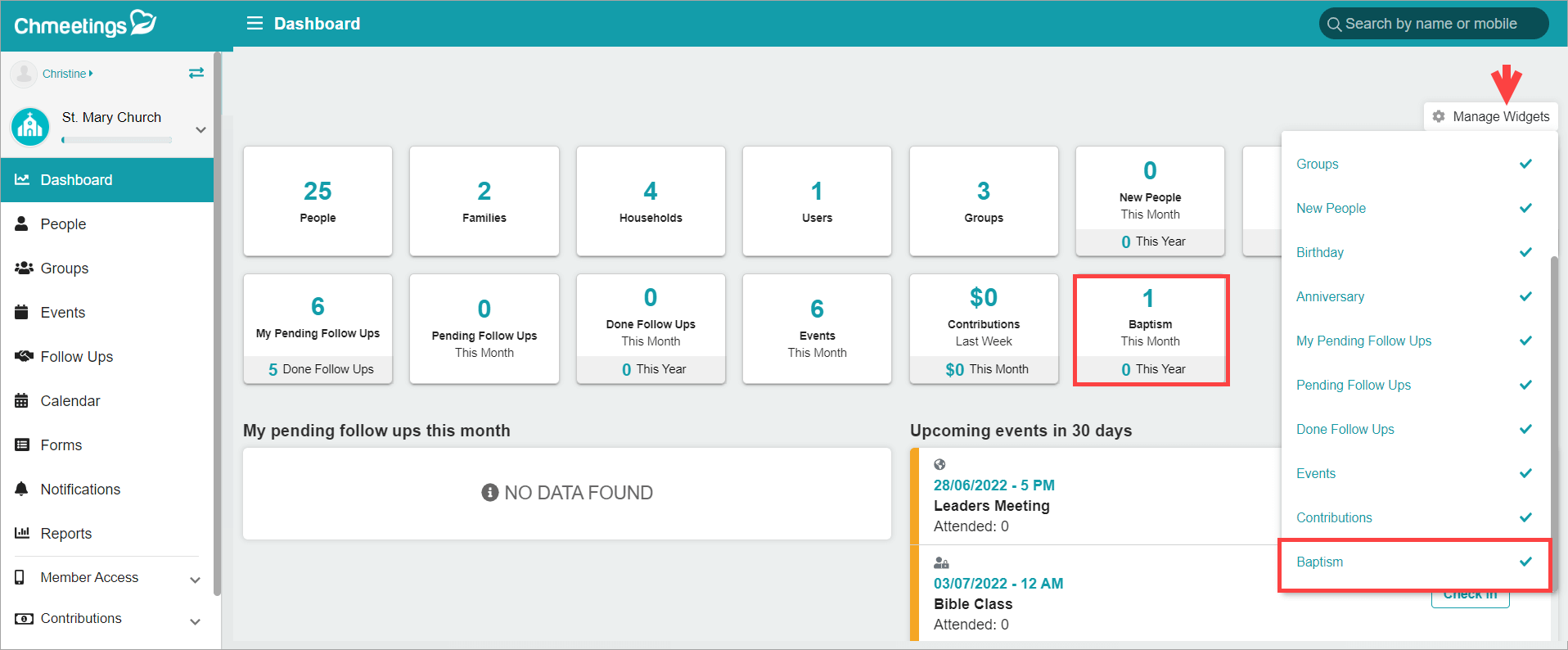Screen dimensions: 1568x650
Task: Click the Chmeetings logo
Action: [x=85, y=24]
